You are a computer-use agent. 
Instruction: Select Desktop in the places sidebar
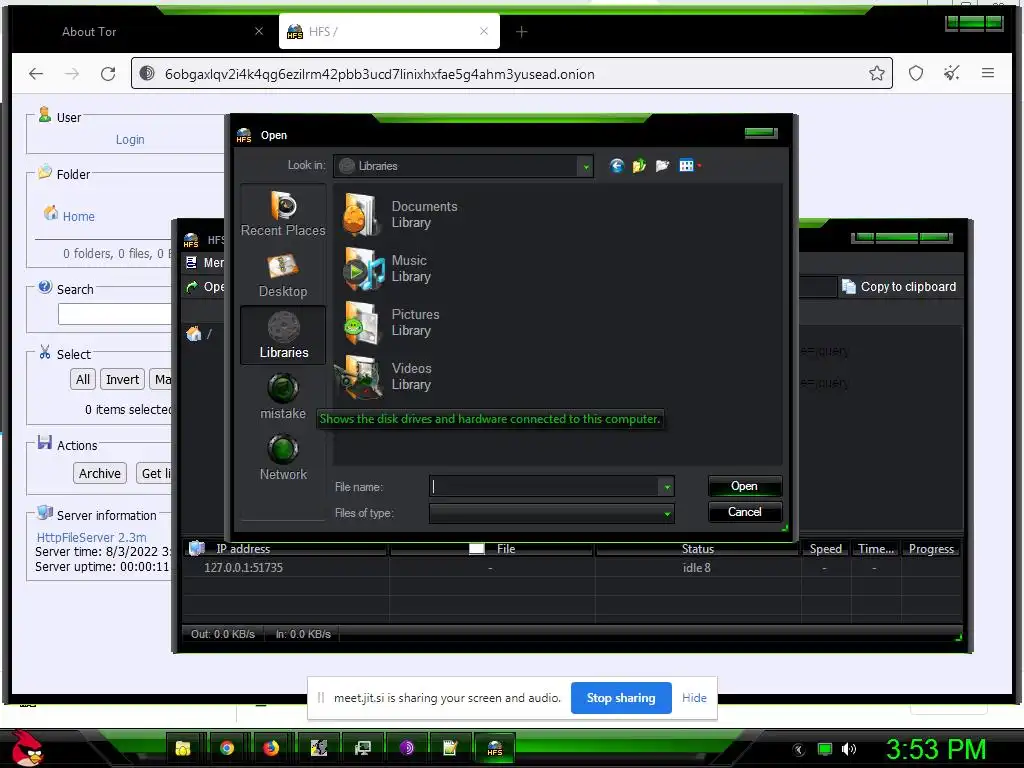point(283,275)
